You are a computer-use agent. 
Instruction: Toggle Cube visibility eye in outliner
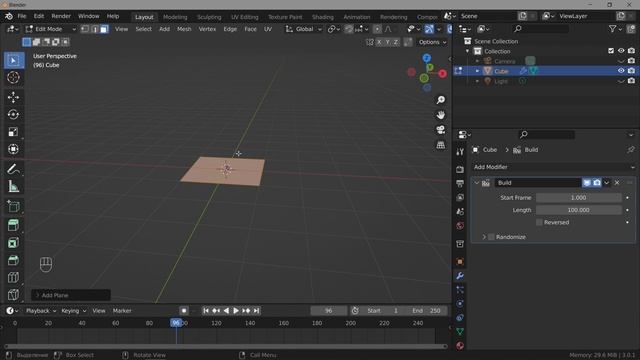(x=621, y=71)
